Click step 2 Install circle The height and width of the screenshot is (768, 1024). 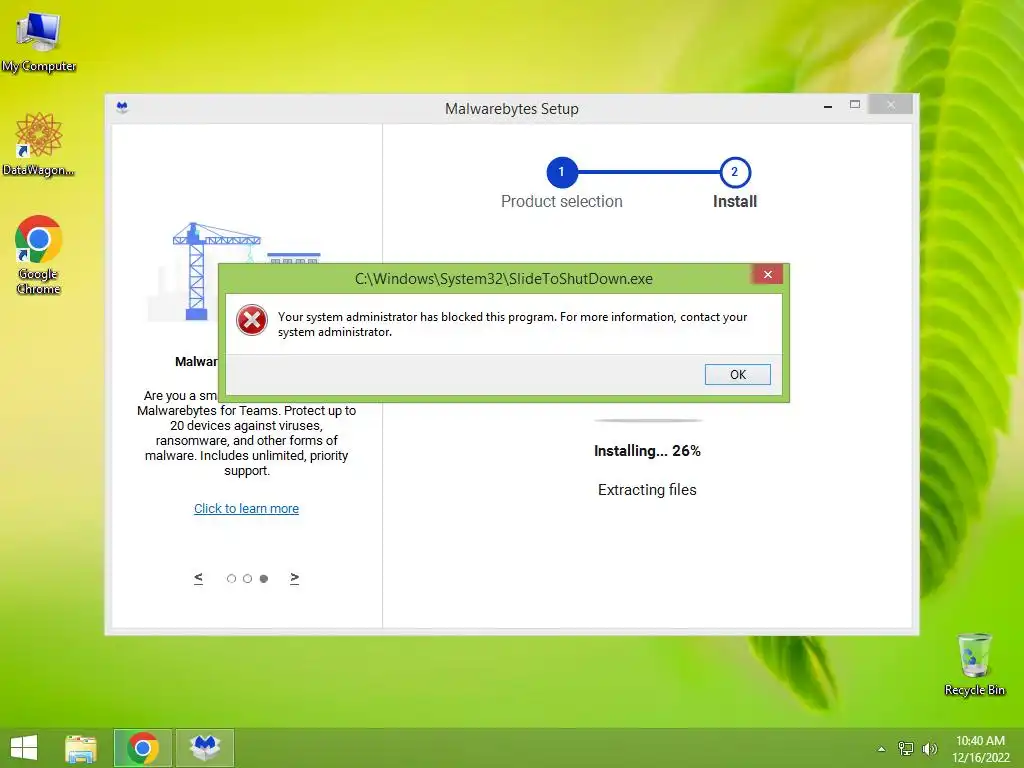tap(735, 172)
